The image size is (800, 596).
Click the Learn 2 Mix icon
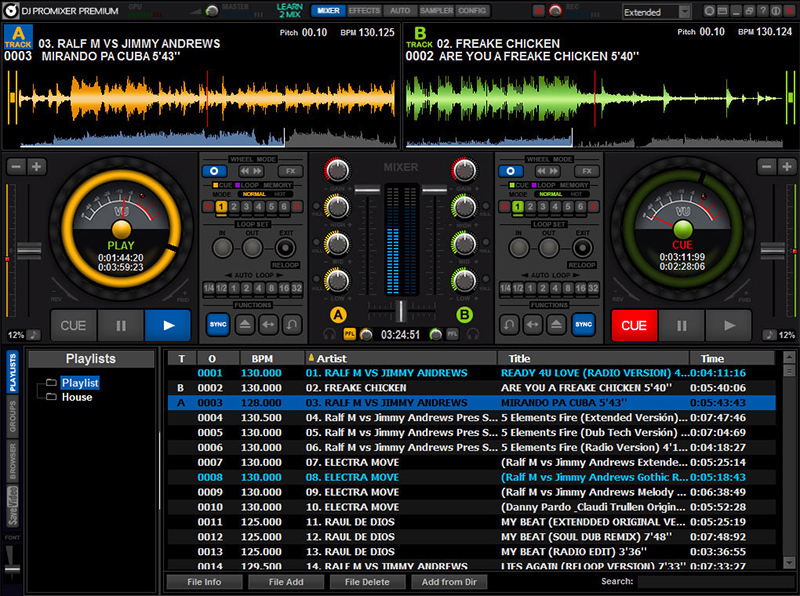click(x=290, y=11)
